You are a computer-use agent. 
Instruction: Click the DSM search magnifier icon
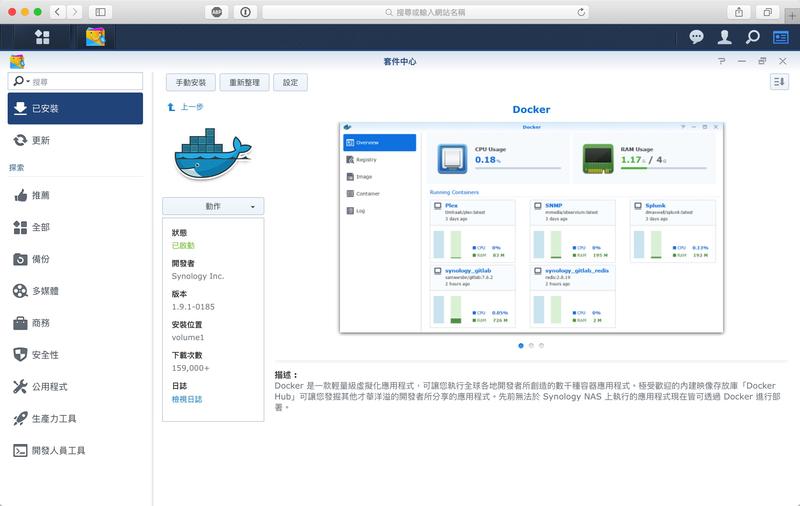[753, 37]
